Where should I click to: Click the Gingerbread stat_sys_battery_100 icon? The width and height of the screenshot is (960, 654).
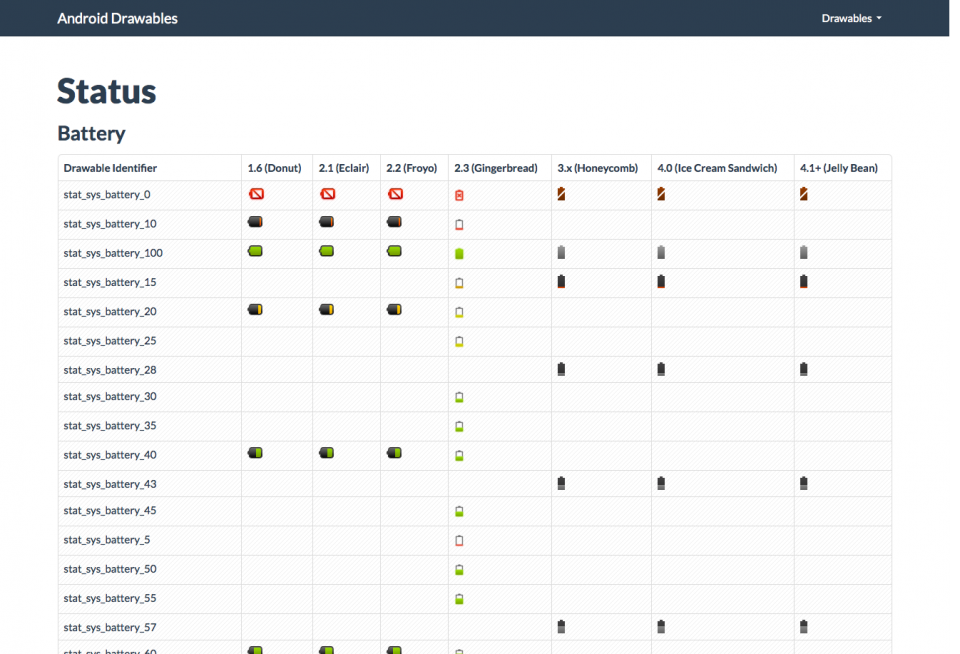(459, 254)
